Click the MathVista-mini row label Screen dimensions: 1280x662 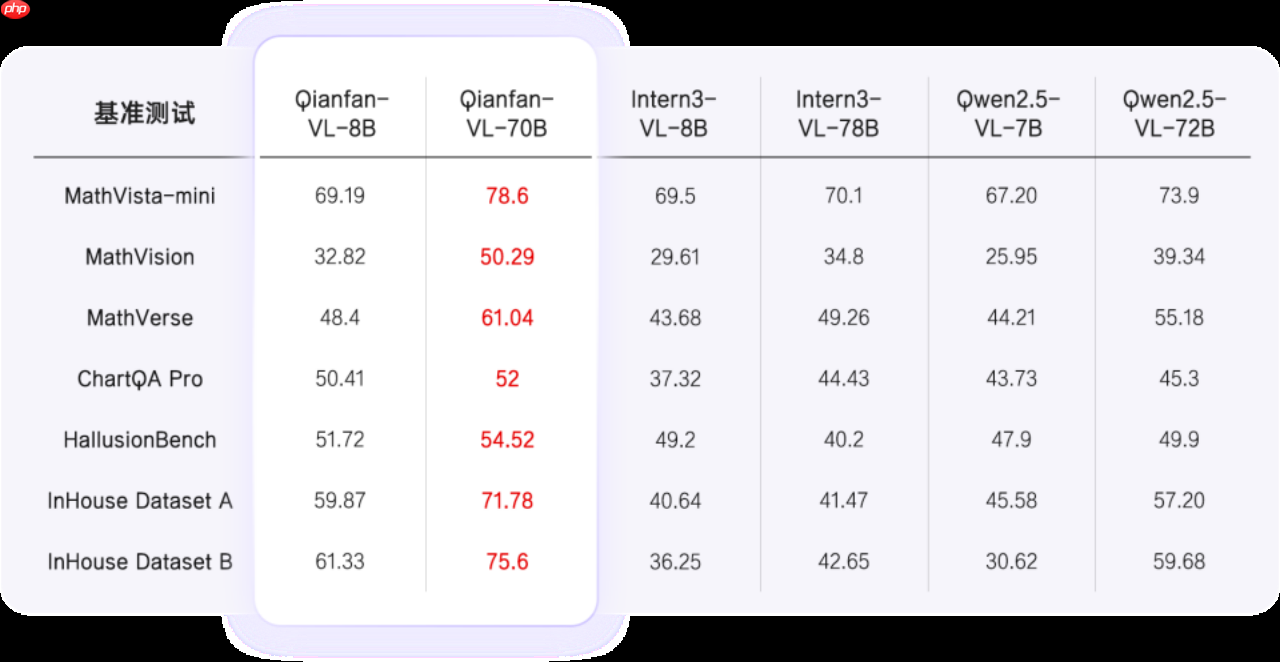(x=140, y=196)
